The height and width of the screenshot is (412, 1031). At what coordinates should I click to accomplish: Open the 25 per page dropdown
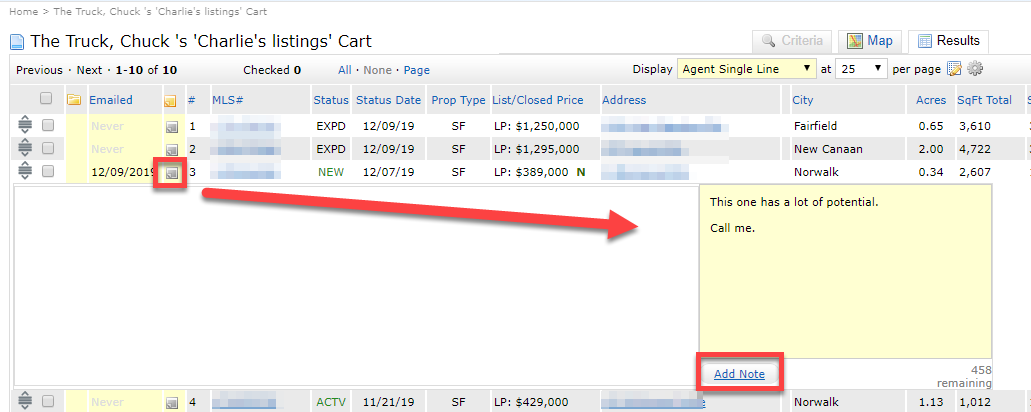click(x=862, y=69)
